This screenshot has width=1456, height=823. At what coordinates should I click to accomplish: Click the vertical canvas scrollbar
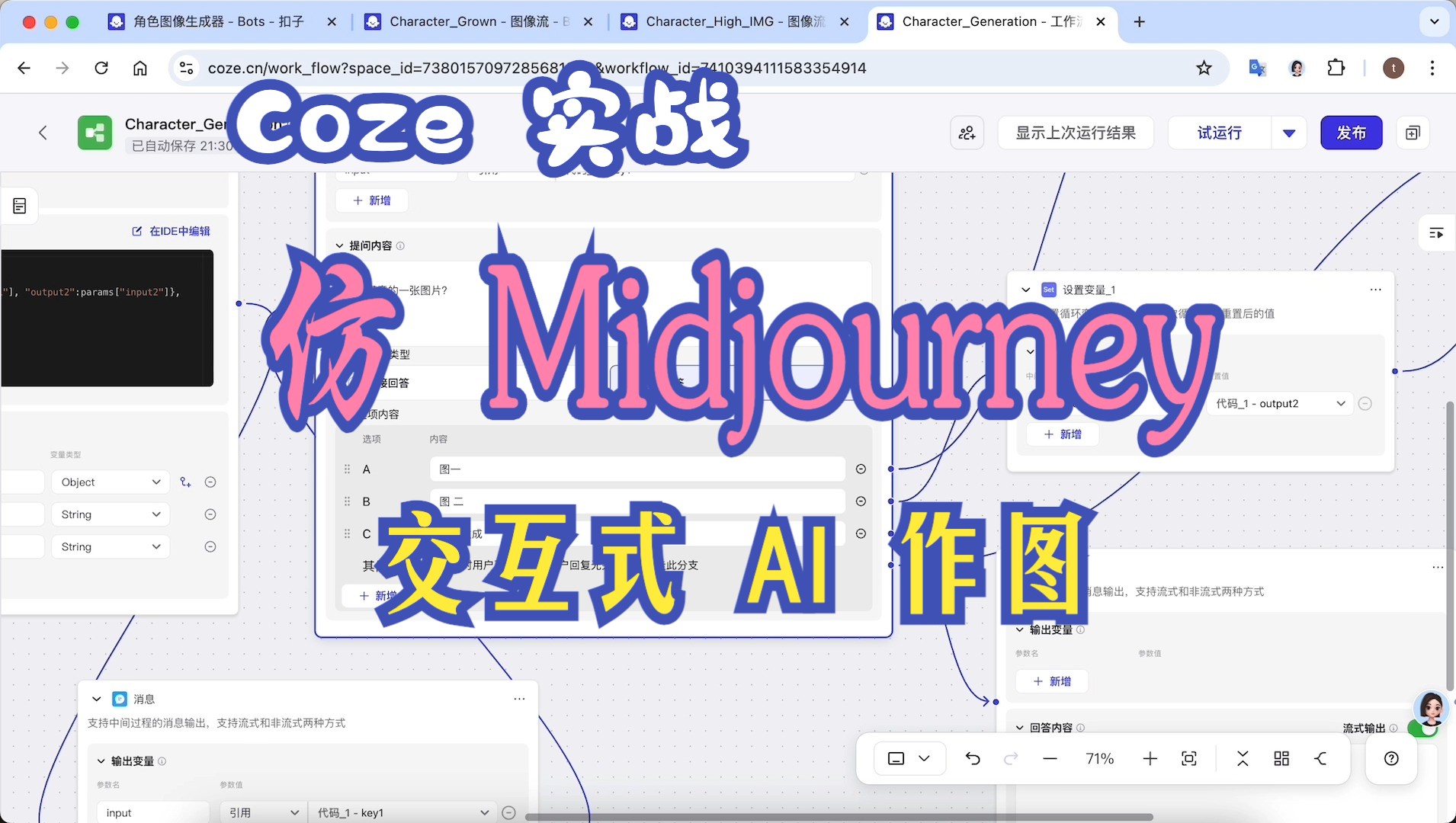1450,546
